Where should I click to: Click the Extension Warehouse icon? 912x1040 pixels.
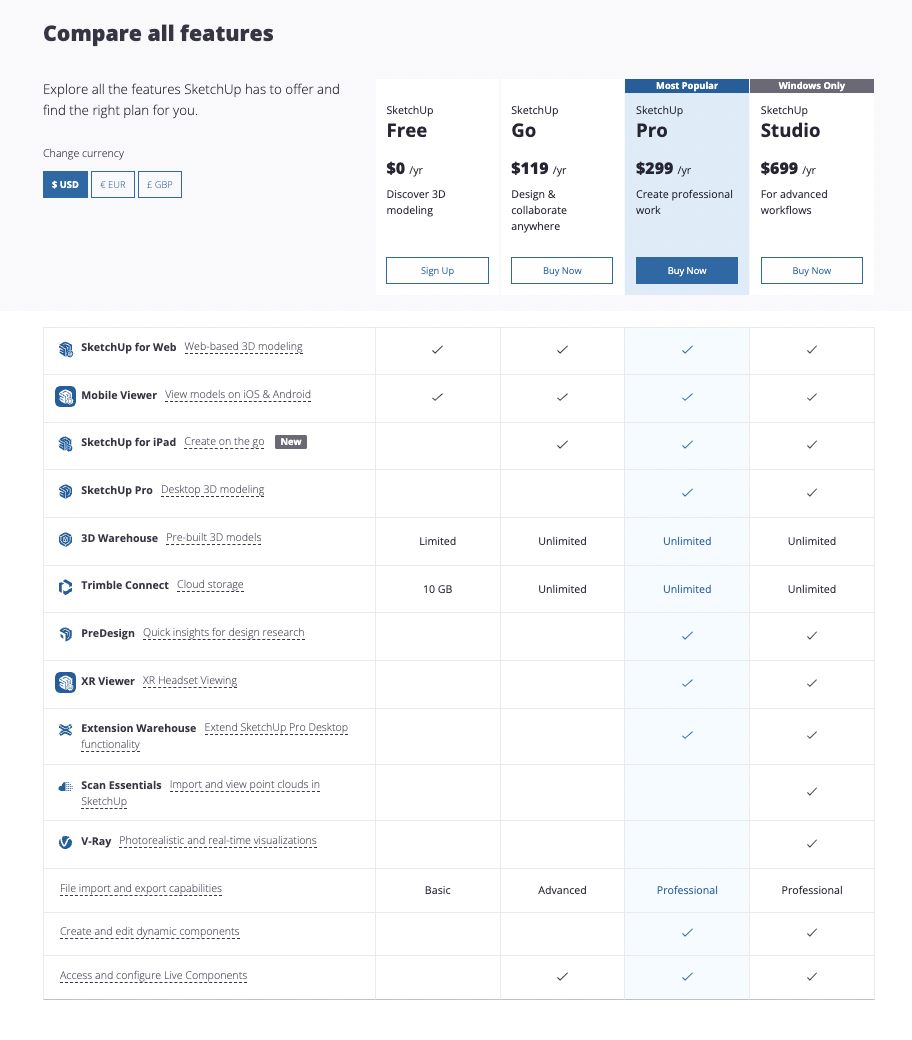coord(65,730)
